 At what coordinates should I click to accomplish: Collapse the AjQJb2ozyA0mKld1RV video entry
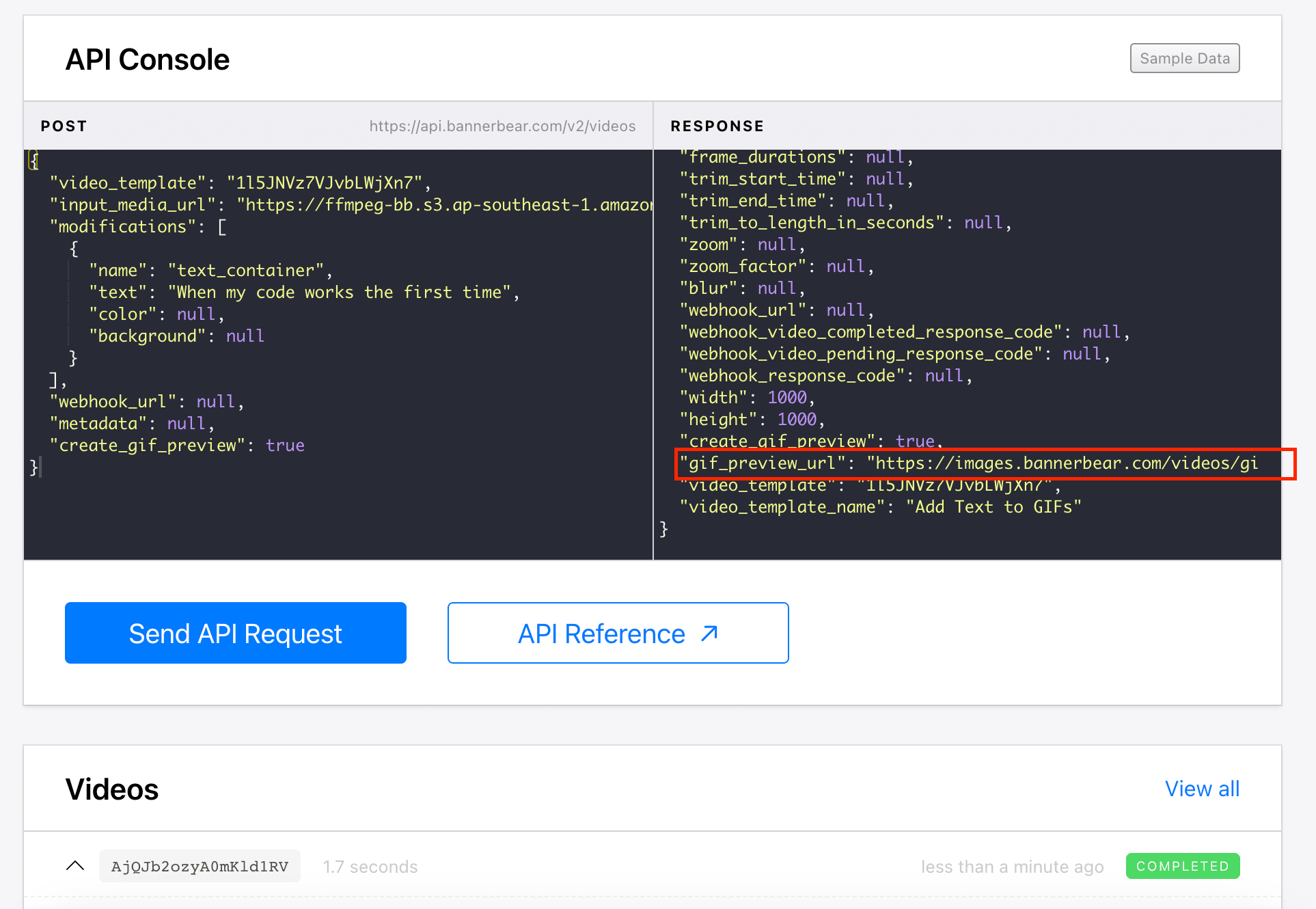75,865
